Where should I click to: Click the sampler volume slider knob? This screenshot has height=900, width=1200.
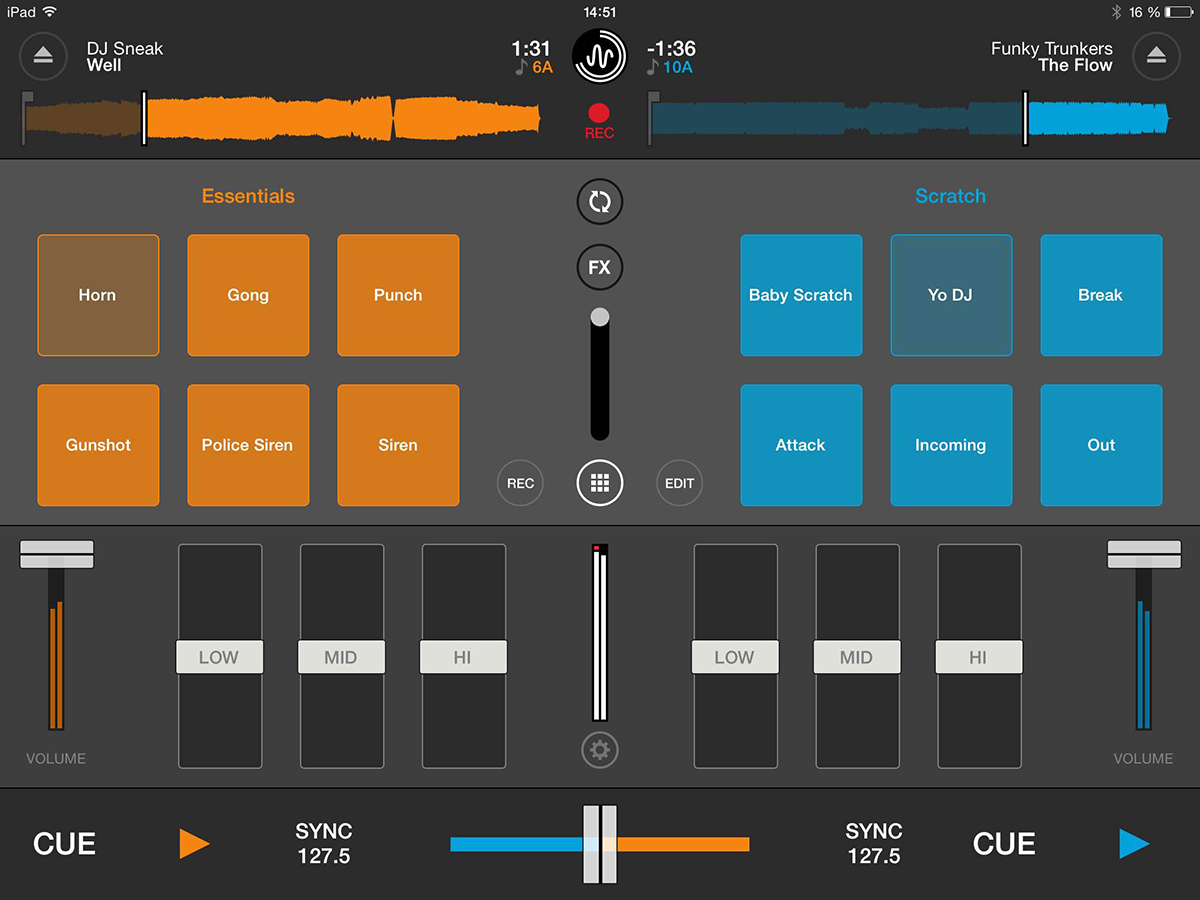599,318
